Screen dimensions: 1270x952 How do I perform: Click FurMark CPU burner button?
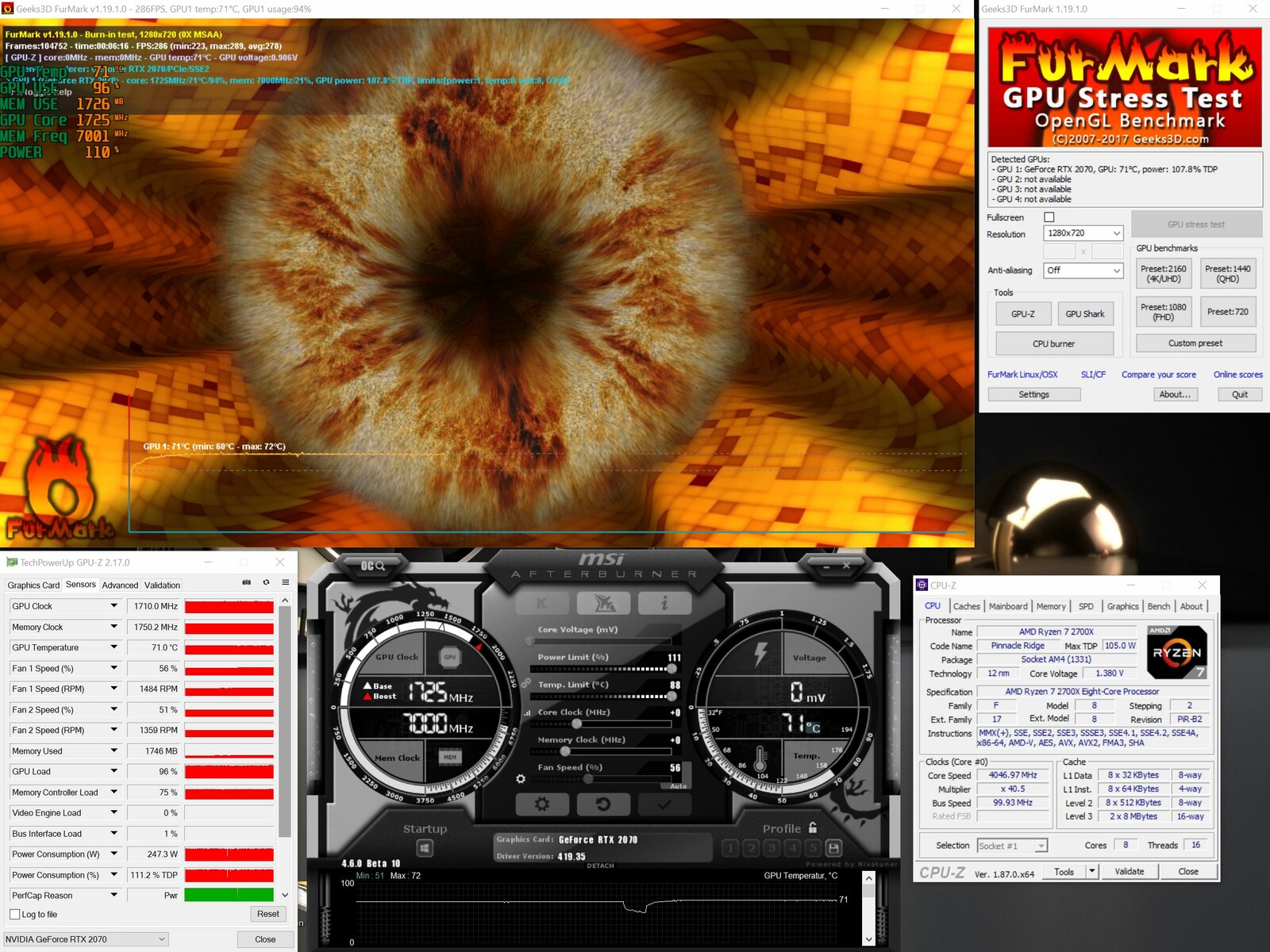click(x=1054, y=344)
